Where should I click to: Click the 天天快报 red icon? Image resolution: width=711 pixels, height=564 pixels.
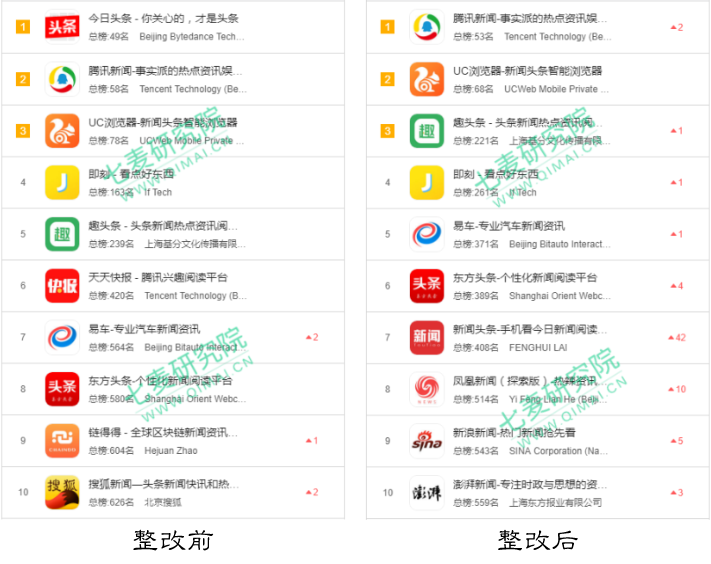click(62, 286)
